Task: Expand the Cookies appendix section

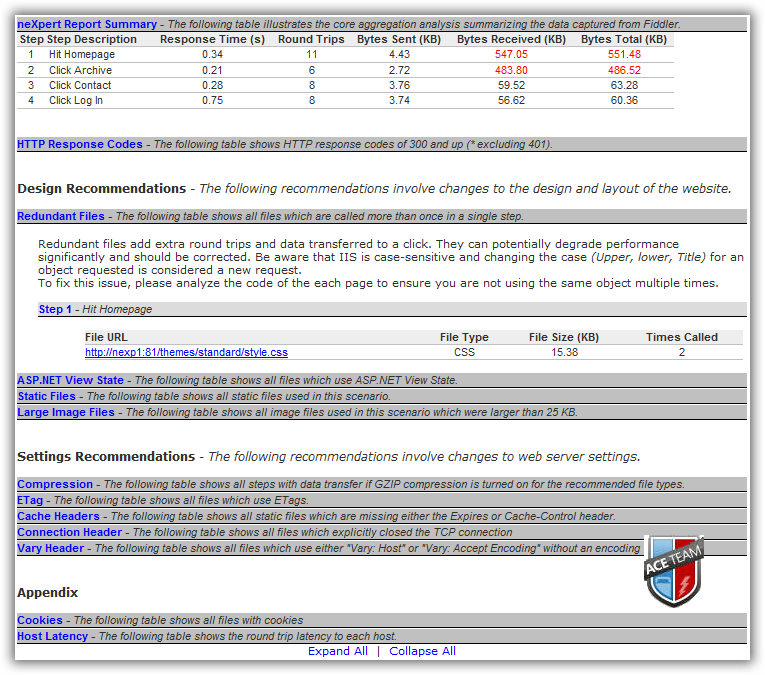Action: point(40,620)
